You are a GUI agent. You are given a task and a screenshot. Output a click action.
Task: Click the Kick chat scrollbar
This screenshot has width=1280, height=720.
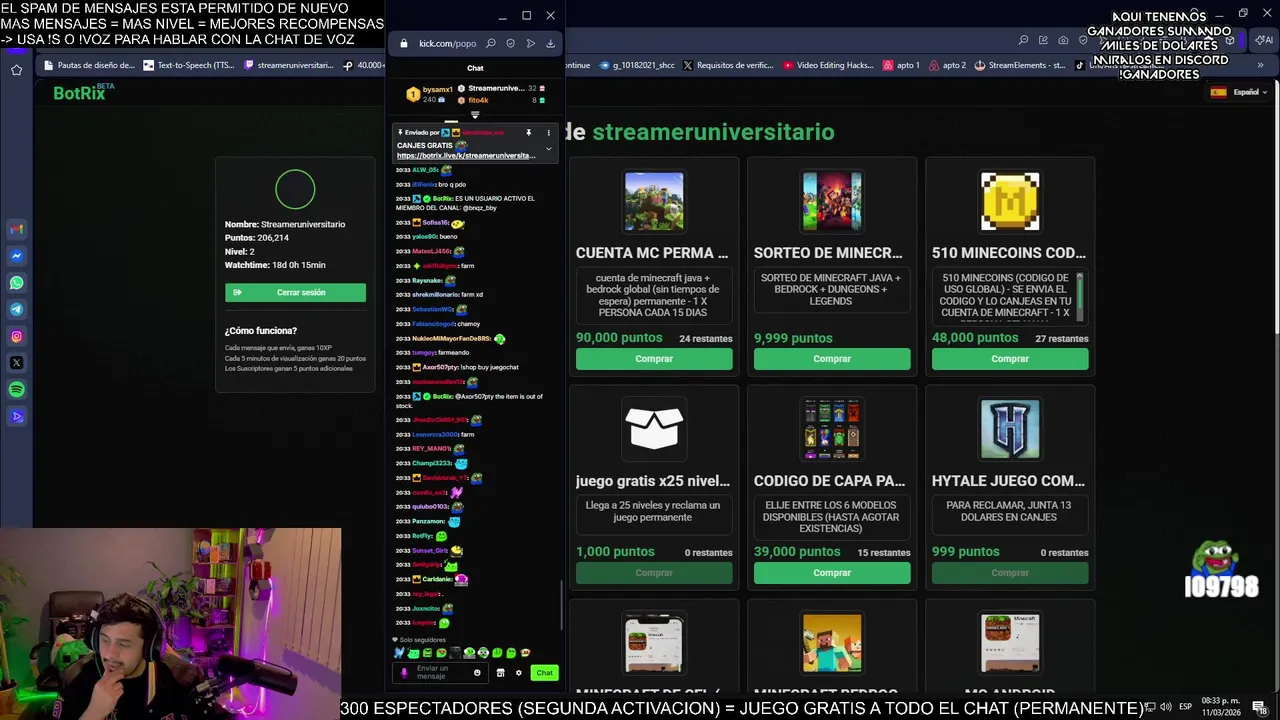[x=561, y=605]
